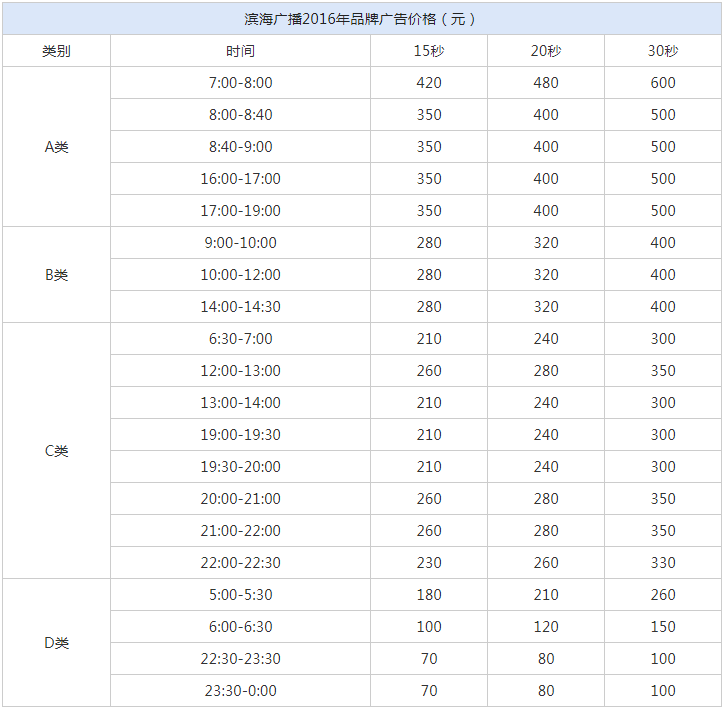Click the table title 滨海广播2016年品牌广告价格（元）

pyautogui.click(x=360, y=19)
